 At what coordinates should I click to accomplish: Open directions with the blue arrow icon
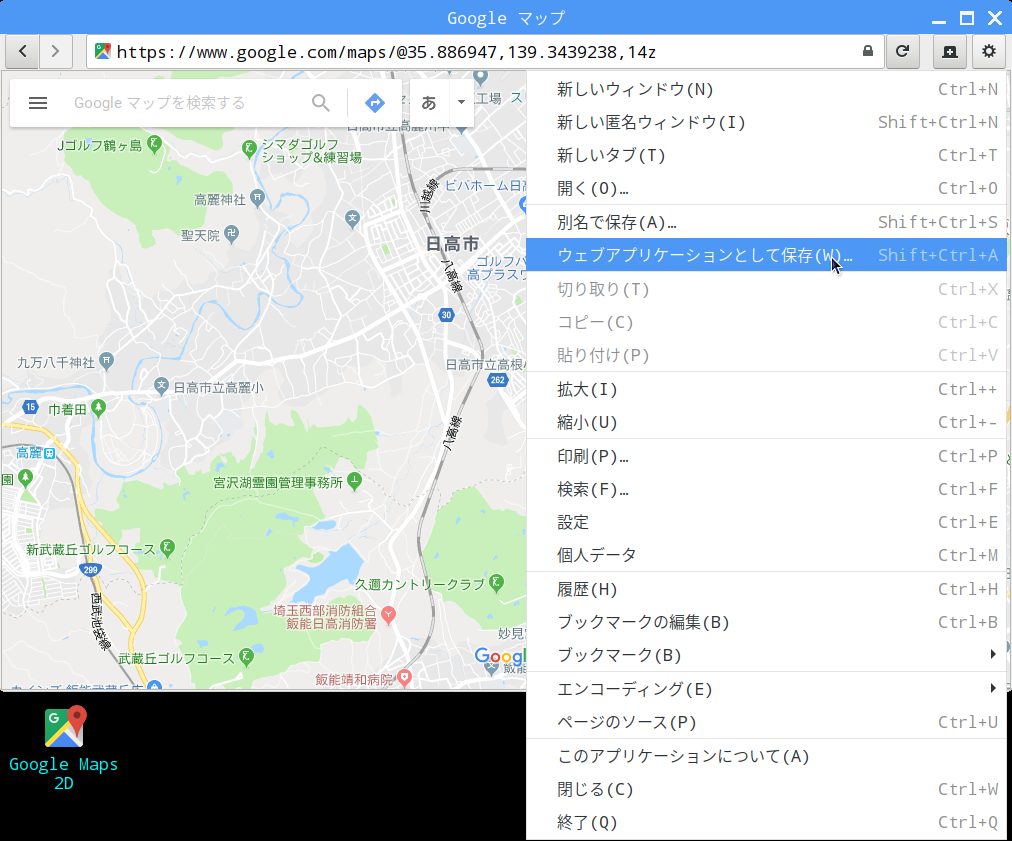coord(375,103)
